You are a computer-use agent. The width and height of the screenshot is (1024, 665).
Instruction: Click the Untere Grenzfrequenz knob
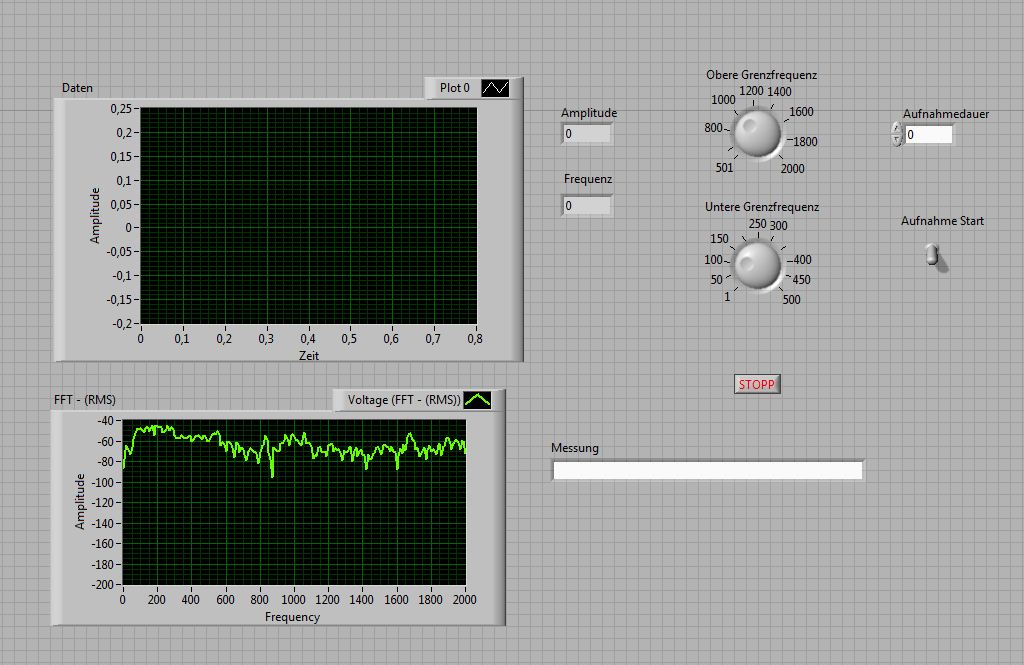[x=757, y=265]
